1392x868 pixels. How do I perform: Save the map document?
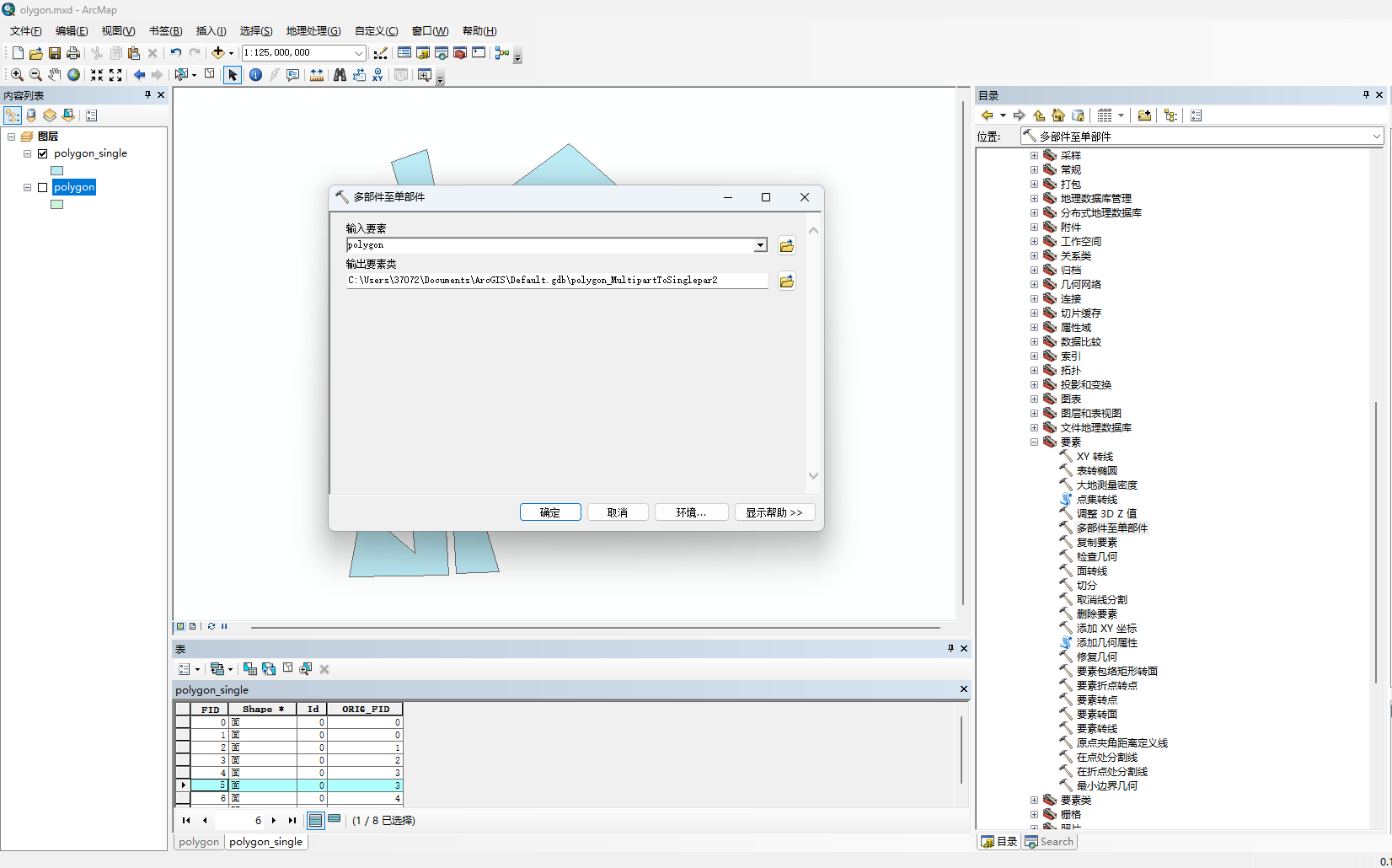(x=55, y=53)
